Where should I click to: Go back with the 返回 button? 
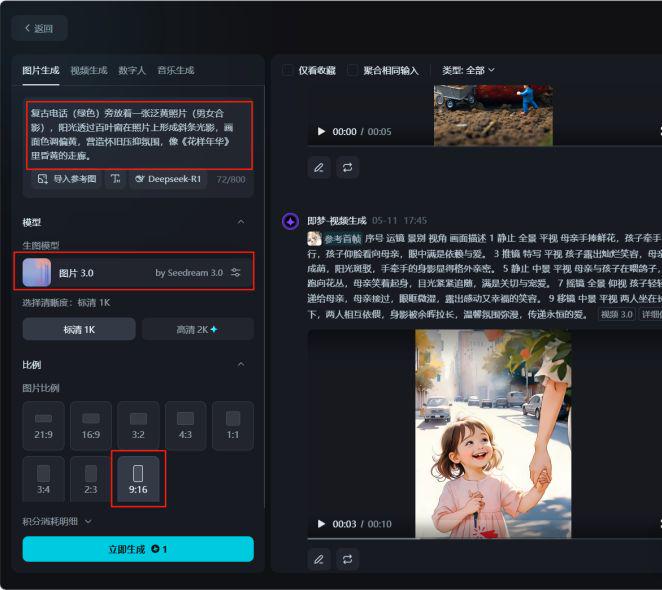coord(39,28)
